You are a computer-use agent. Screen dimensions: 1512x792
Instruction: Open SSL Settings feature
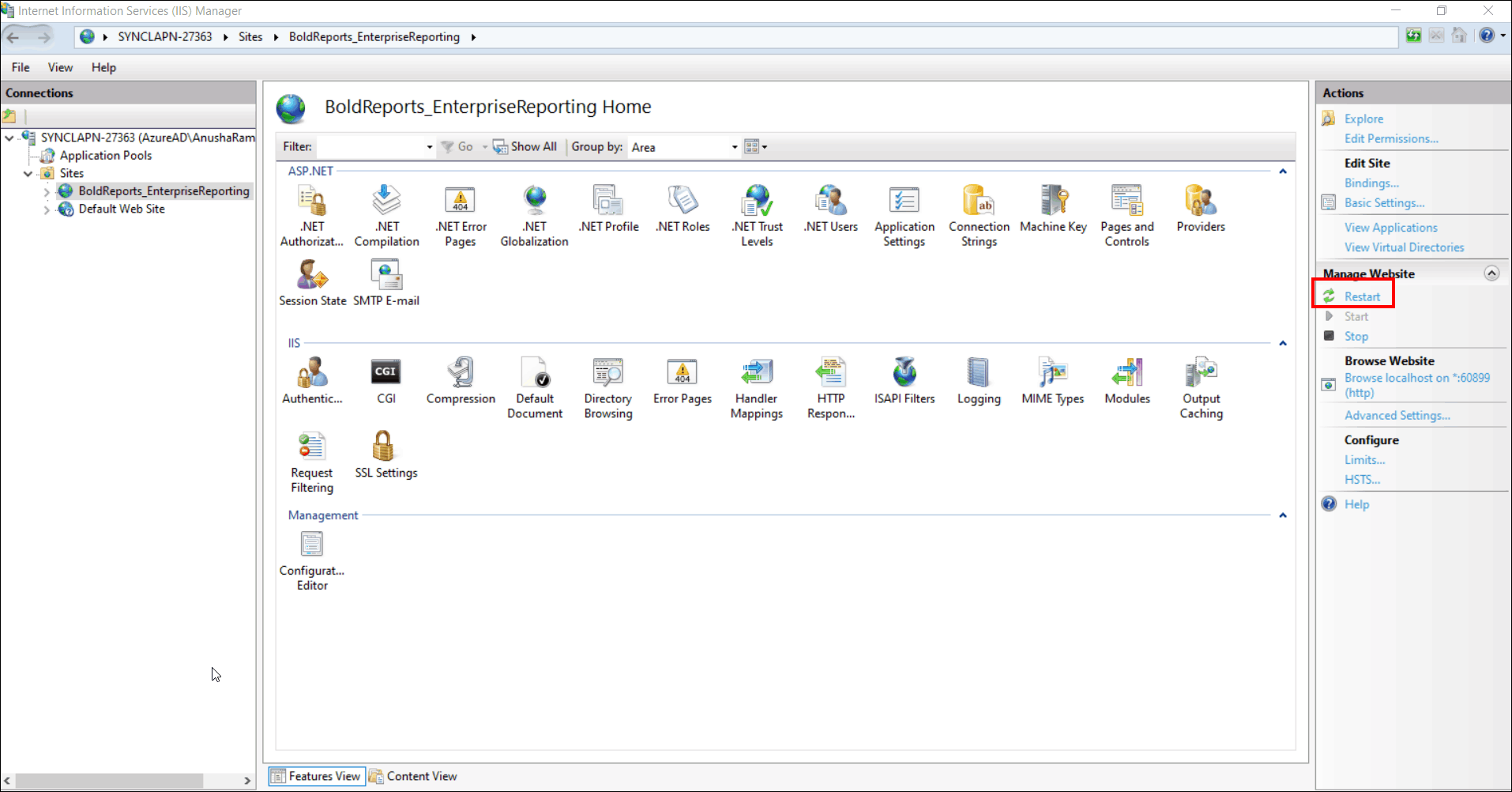pos(386,455)
